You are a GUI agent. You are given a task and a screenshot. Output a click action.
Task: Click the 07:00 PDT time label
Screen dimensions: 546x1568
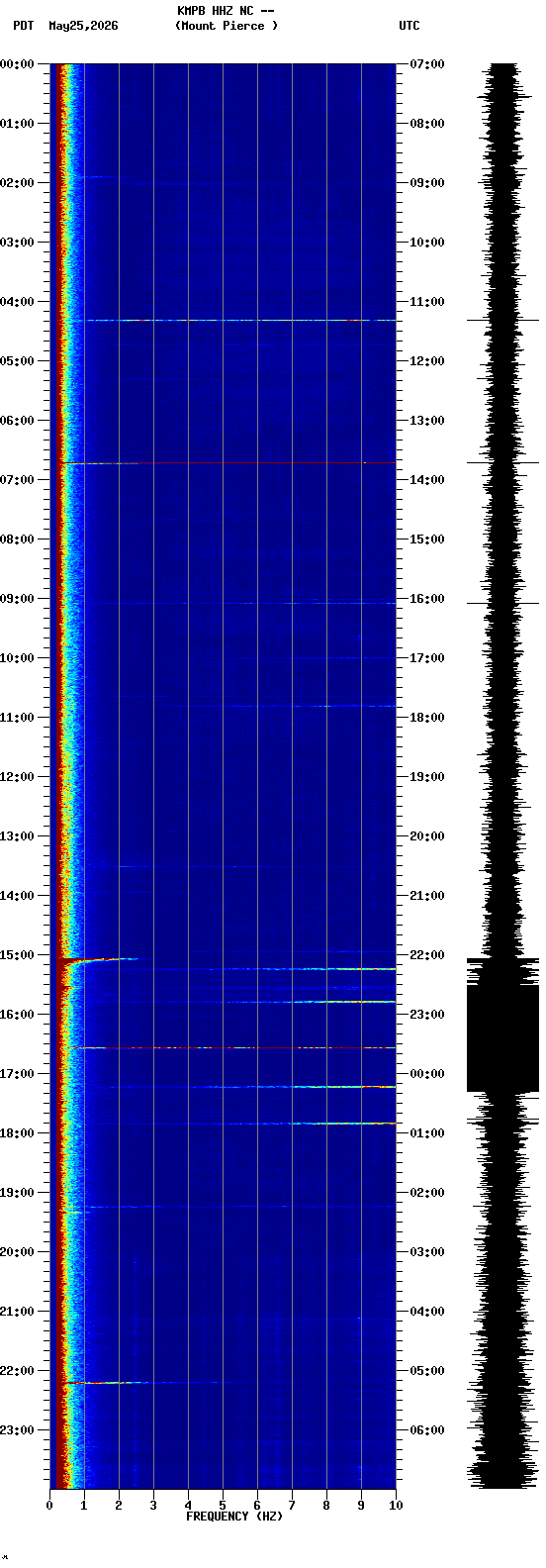(17, 480)
